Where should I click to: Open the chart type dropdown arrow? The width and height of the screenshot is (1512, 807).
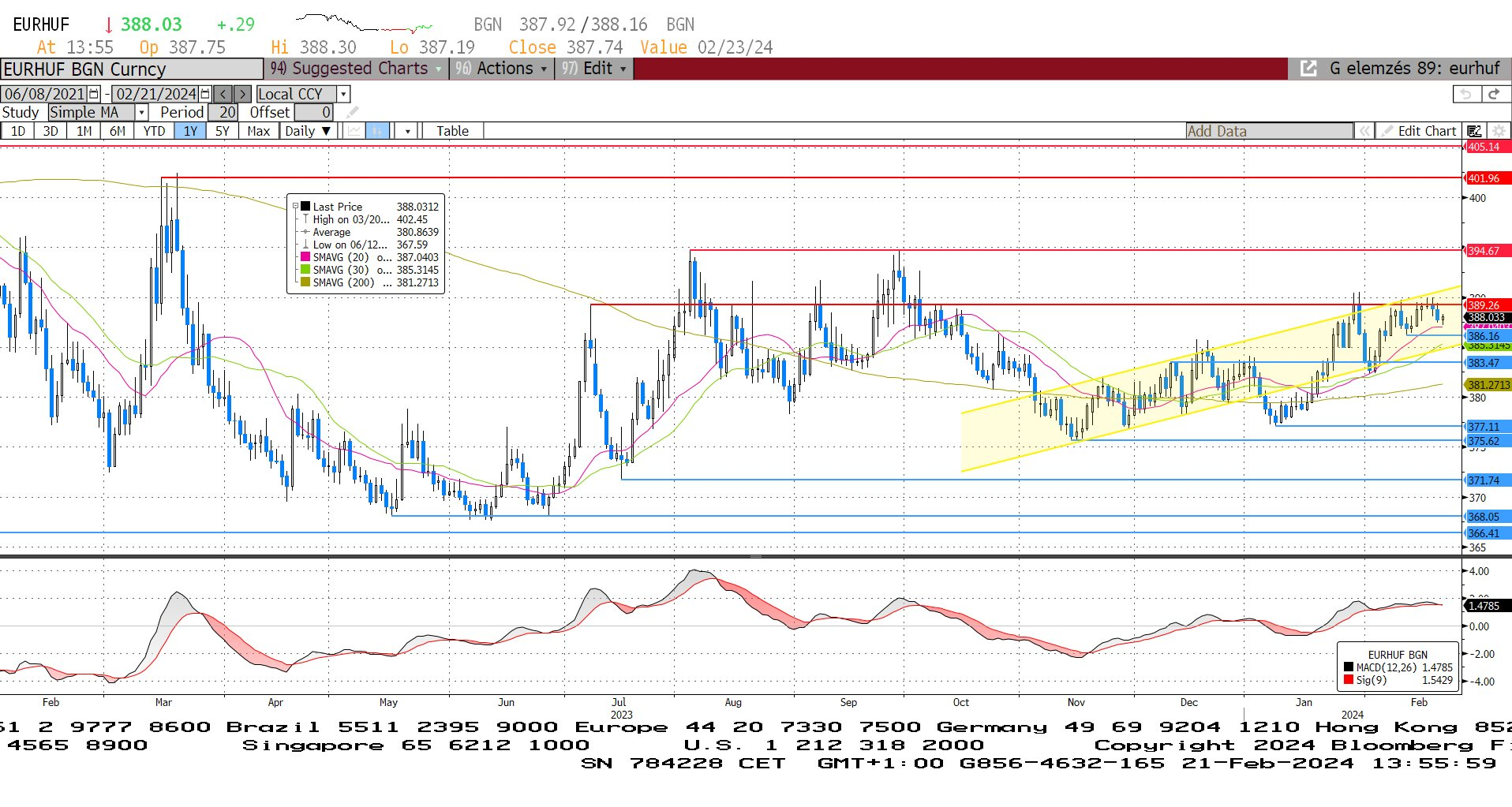tap(407, 131)
